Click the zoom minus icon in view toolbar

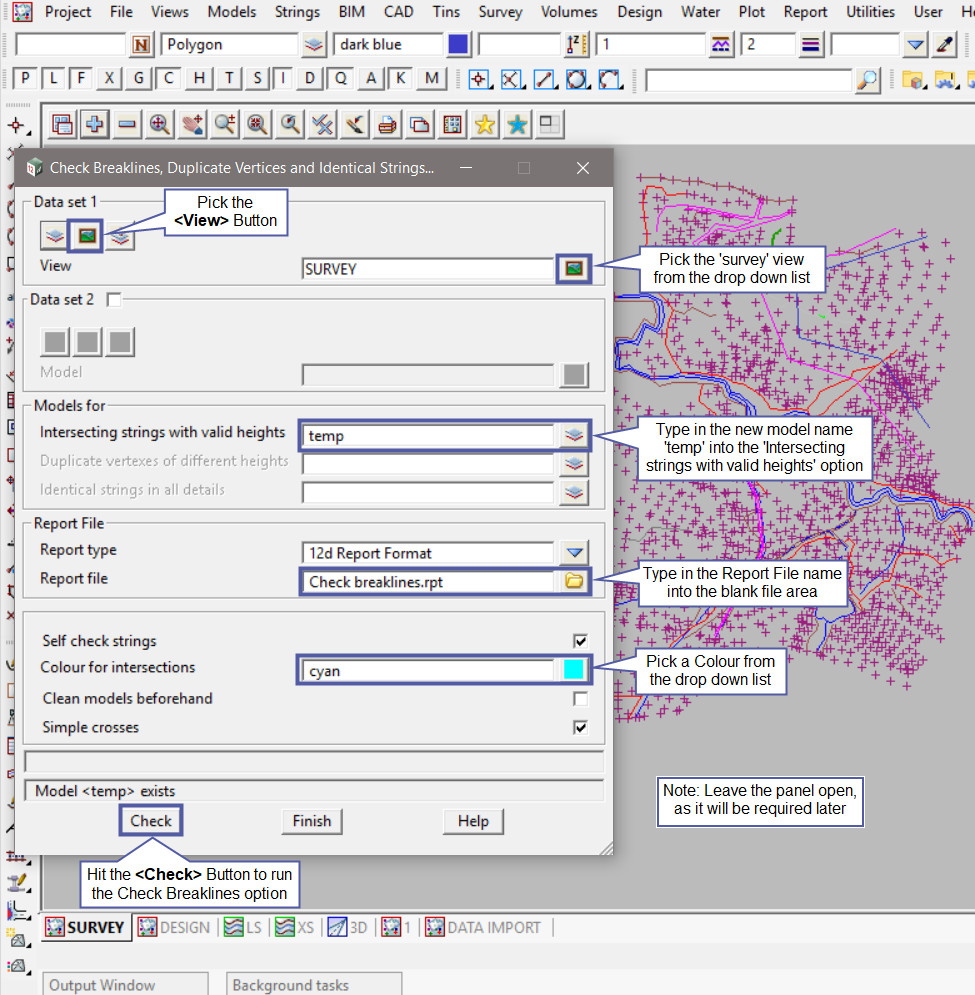point(127,124)
